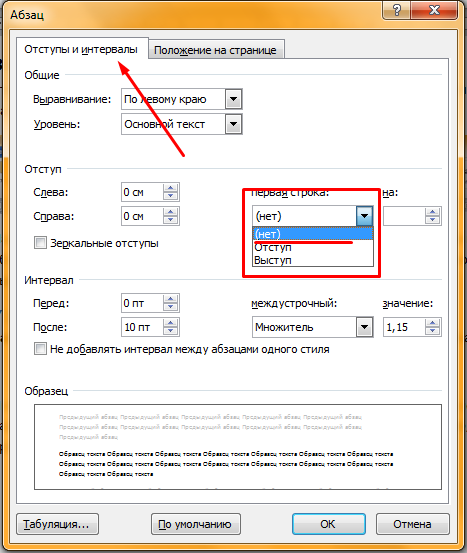
Task: Increase the line spacing value 1,15
Action: click(x=432, y=323)
